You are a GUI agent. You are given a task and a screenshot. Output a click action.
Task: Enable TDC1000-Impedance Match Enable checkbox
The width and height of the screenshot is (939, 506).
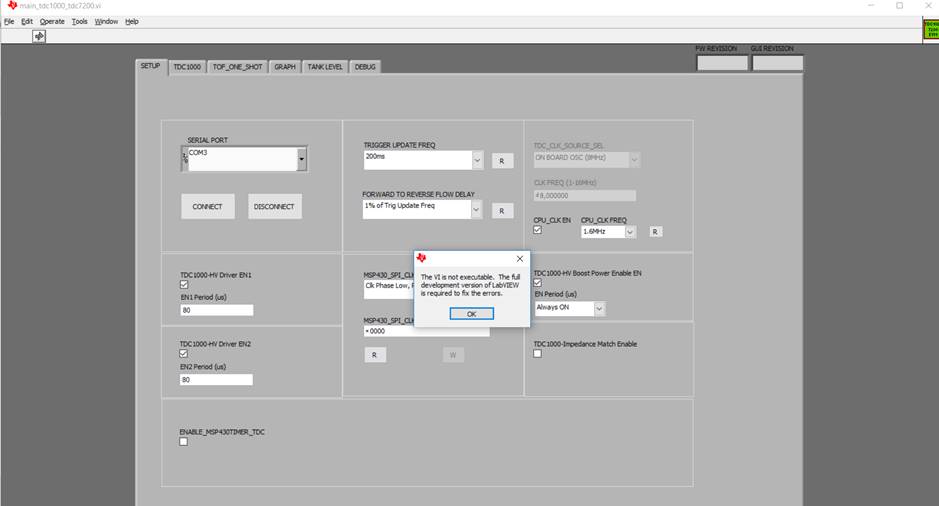point(537,353)
